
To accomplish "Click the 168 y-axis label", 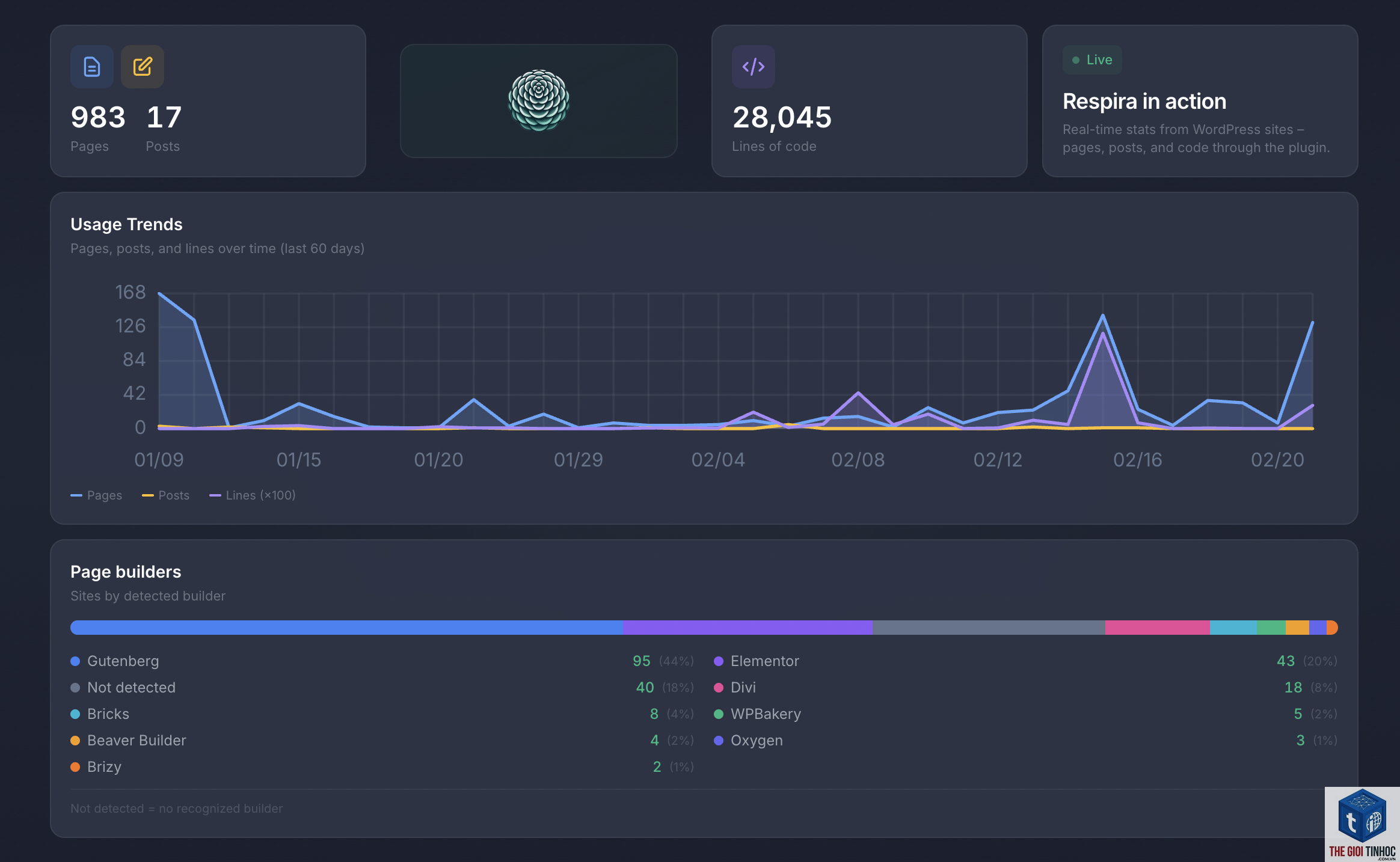I will tap(130, 292).
